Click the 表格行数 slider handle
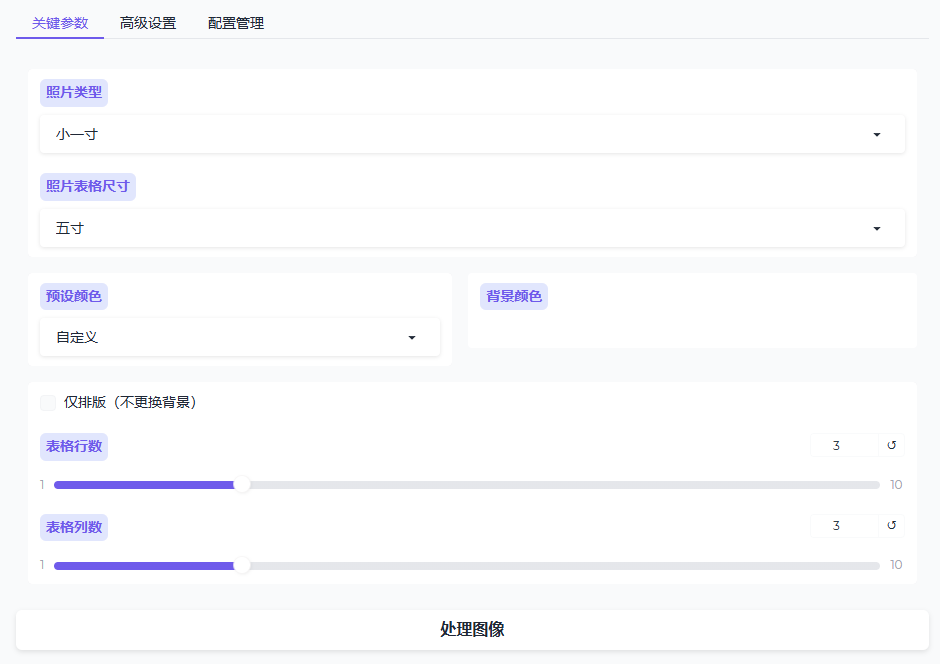940x664 pixels. [x=241, y=485]
